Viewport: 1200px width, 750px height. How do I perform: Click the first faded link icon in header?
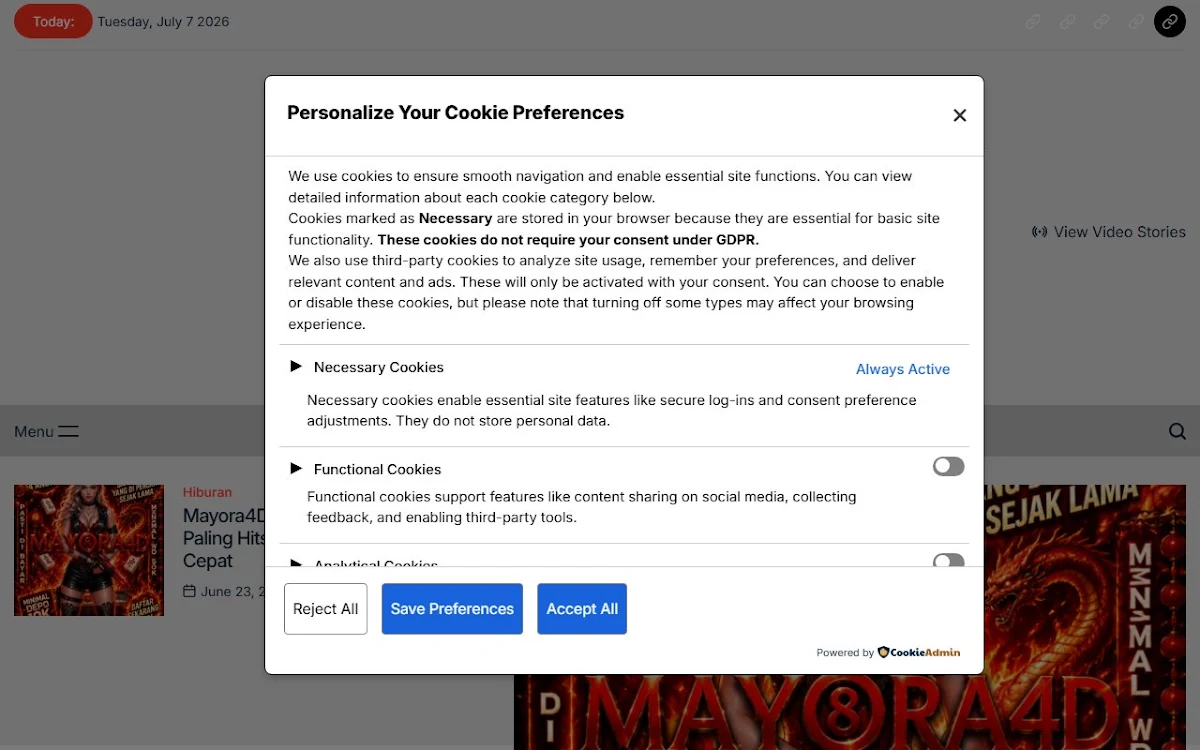[x=1033, y=21]
